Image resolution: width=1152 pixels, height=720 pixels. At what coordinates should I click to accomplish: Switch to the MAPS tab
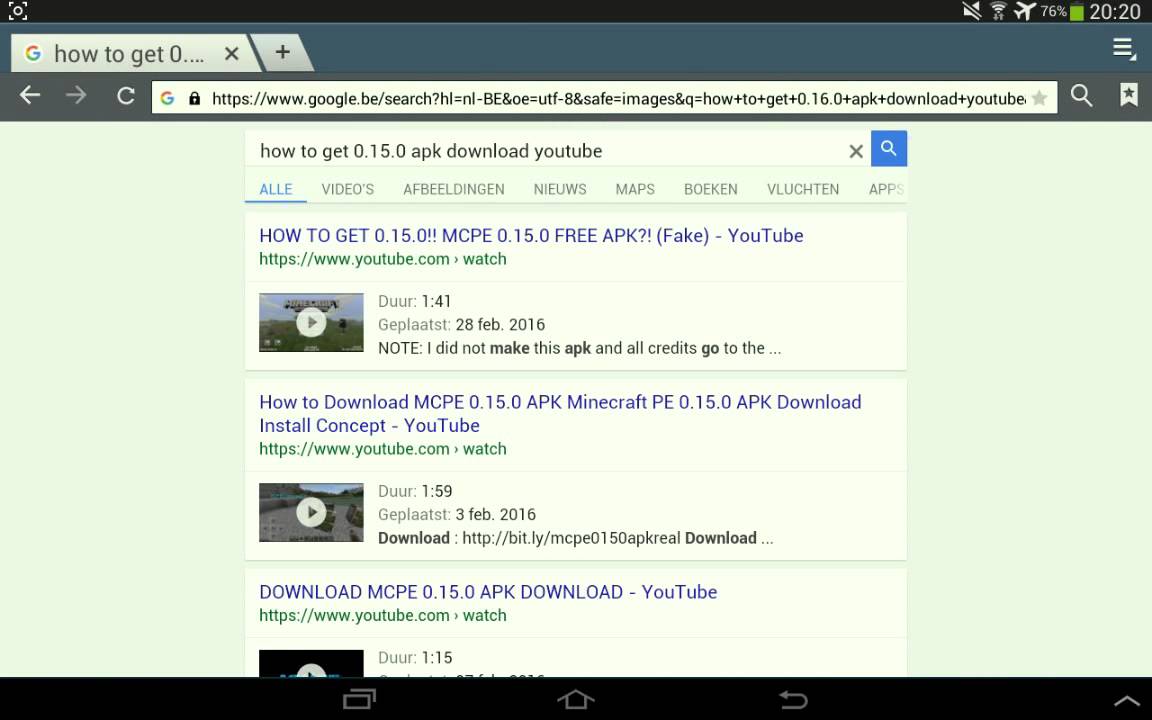[635, 190]
